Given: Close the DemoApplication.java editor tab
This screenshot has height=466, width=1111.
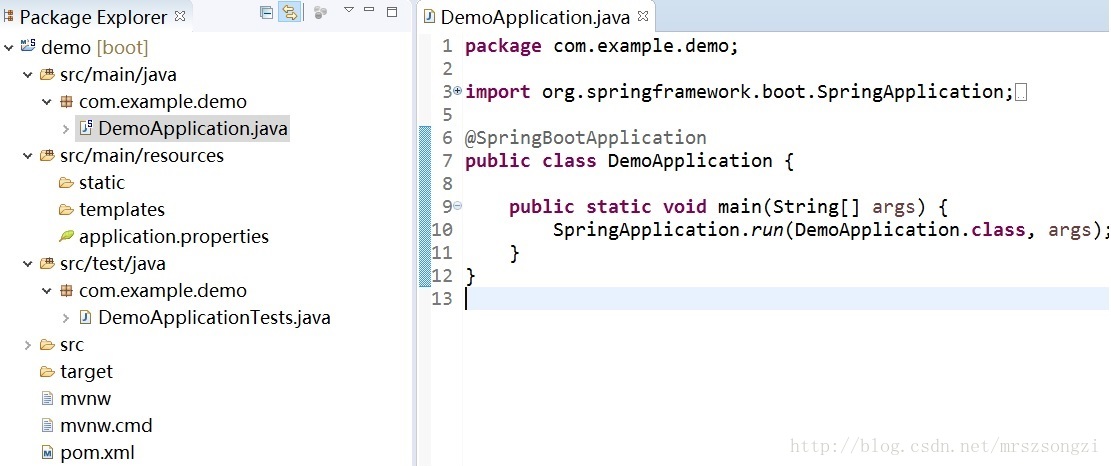Looking at the screenshot, I should point(643,16).
